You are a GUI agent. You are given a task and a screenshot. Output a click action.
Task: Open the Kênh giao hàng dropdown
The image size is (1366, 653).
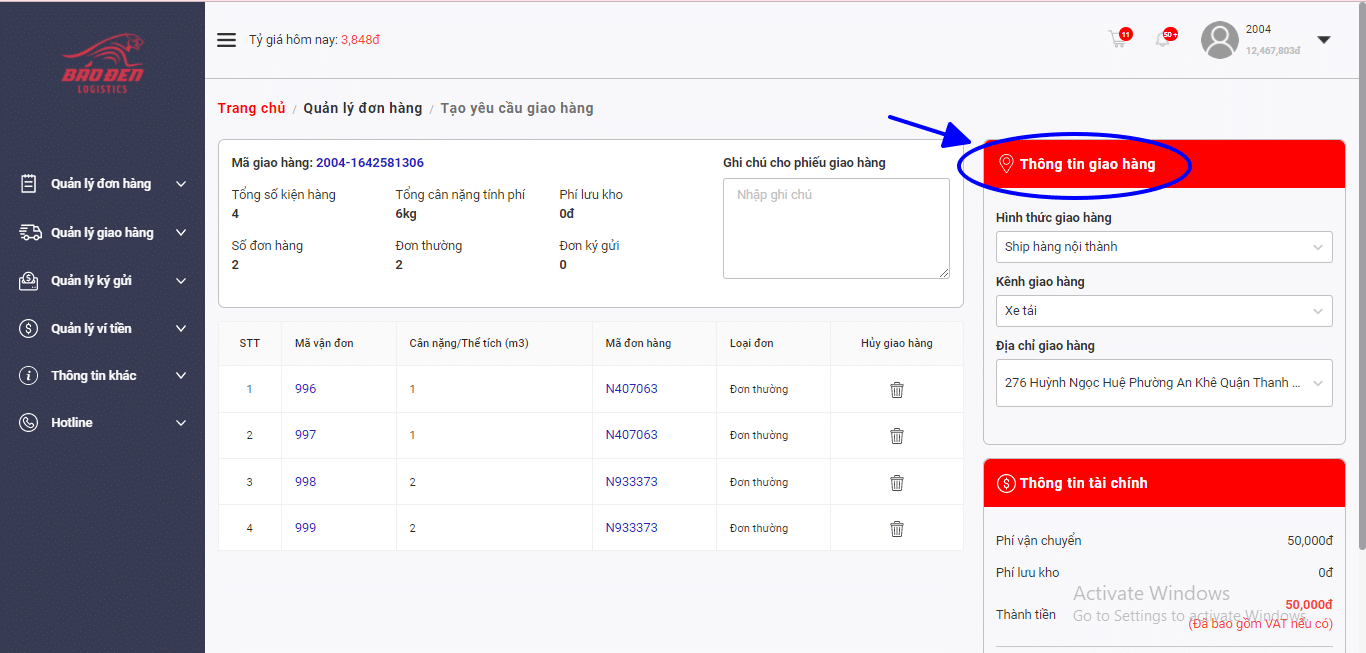coord(1163,311)
